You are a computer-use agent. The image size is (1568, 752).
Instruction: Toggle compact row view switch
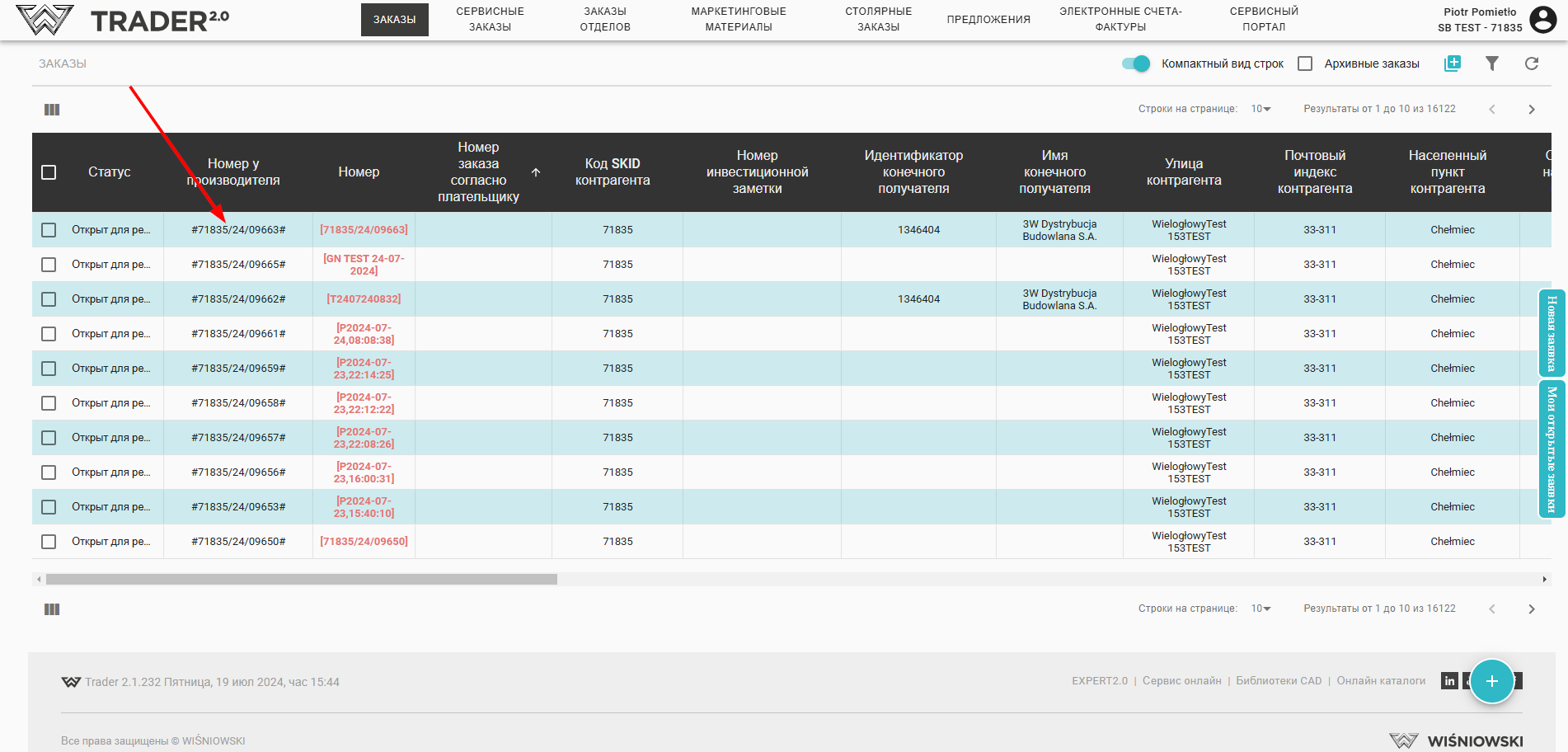1136,63
